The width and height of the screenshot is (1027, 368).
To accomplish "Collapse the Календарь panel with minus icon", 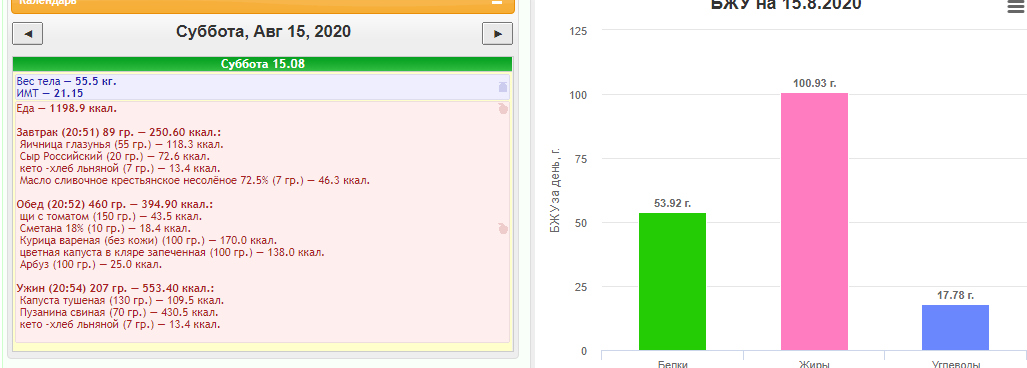I will pyautogui.click(x=497, y=3).
